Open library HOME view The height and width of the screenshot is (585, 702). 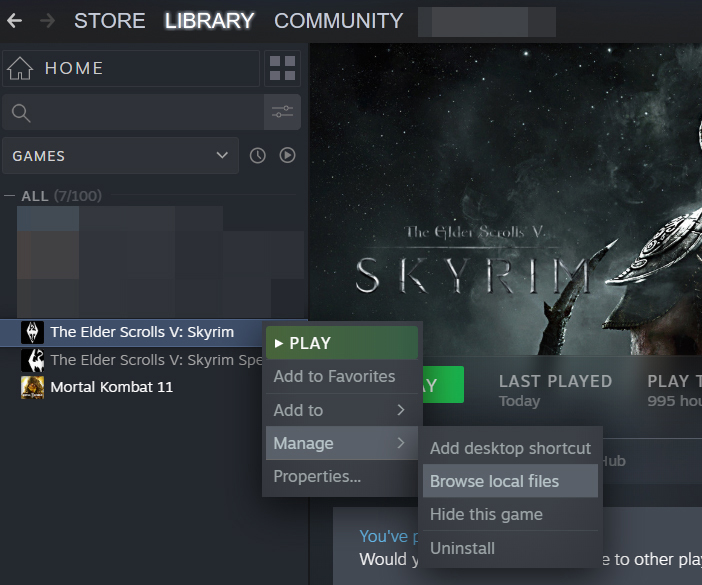click(131, 68)
